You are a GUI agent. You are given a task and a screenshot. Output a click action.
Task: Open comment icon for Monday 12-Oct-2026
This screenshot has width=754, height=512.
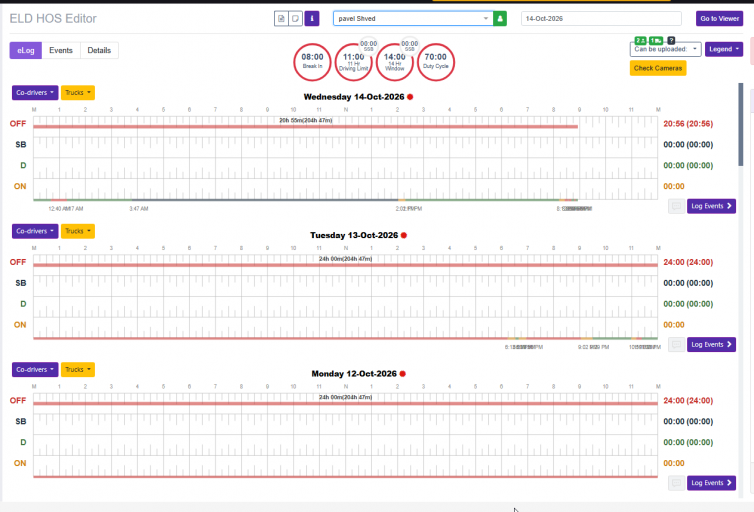pos(676,483)
